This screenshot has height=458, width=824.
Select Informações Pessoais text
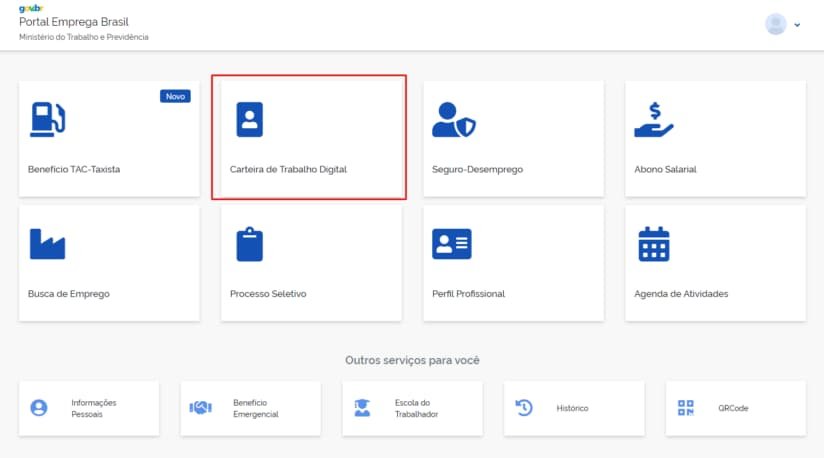pos(94,408)
